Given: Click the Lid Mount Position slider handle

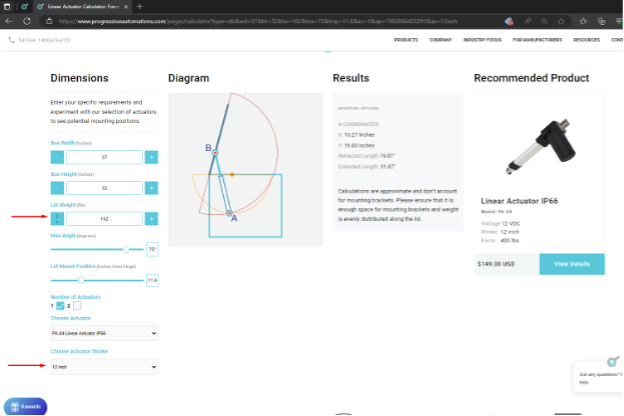Looking at the screenshot, I should (x=81, y=280).
